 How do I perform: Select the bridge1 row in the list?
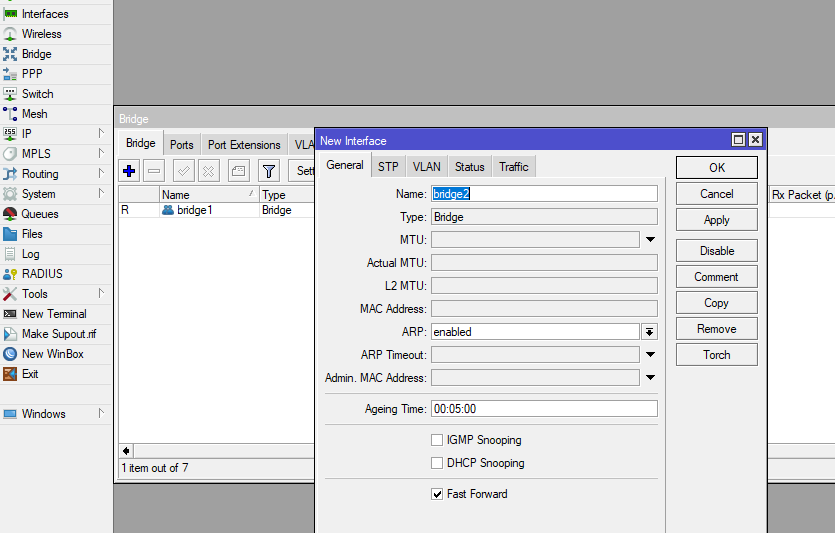[x=217, y=210]
